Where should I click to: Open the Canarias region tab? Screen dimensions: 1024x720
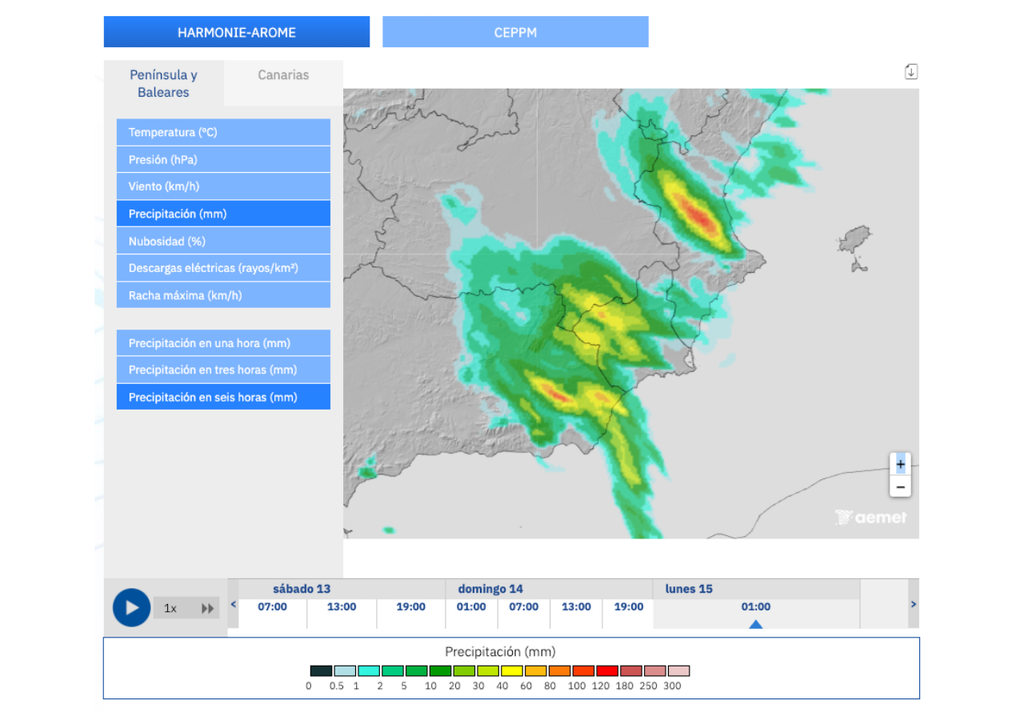[283, 75]
